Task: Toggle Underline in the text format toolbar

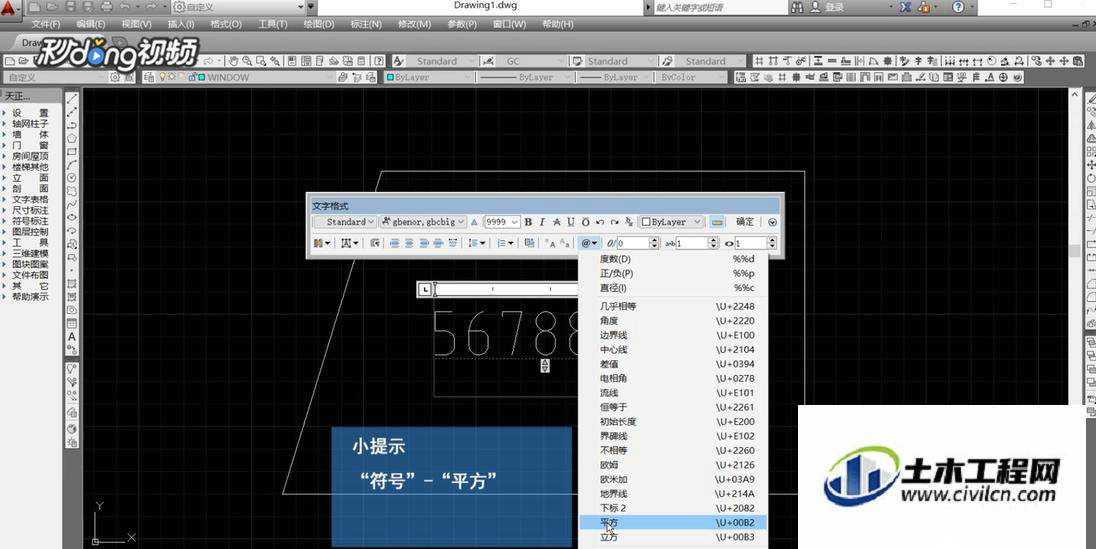Action: coord(571,222)
